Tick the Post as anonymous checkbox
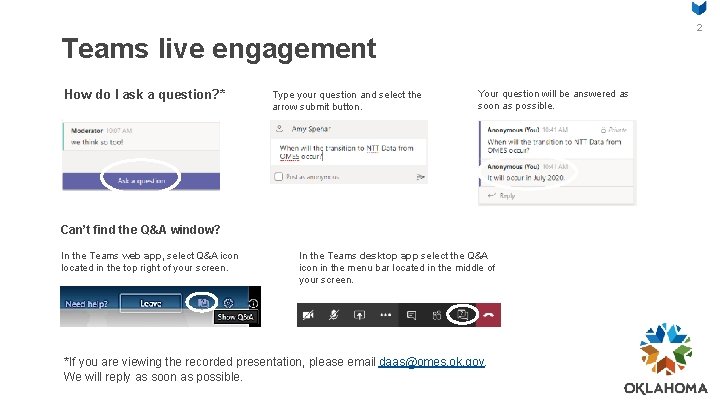This screenshot has height=405, width=720. coord(278,176)
